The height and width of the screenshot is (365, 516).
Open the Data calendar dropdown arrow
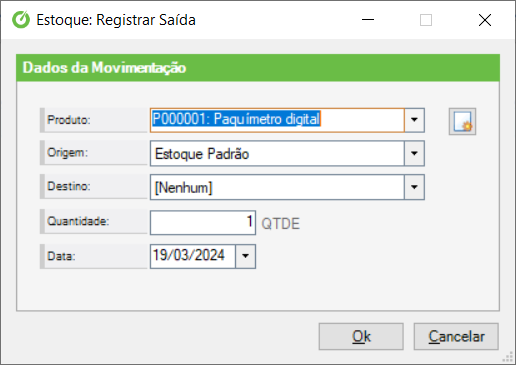click(x=245, y=256)
